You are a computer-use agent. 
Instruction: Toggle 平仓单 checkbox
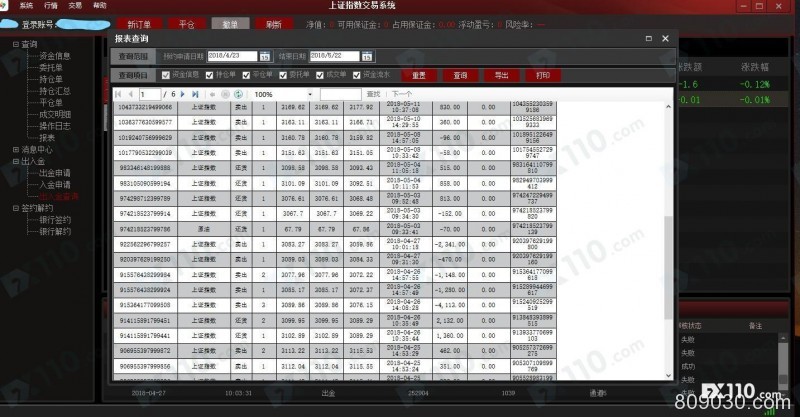tap(246, 75)
